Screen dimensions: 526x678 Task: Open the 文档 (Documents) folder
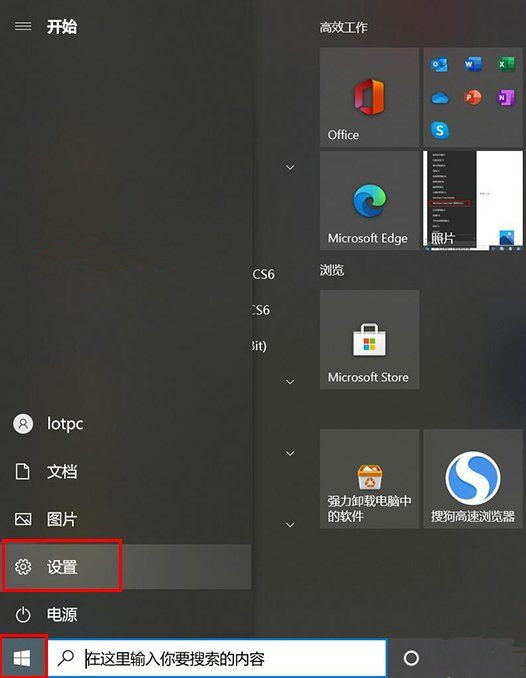click(x=125, y=471)
